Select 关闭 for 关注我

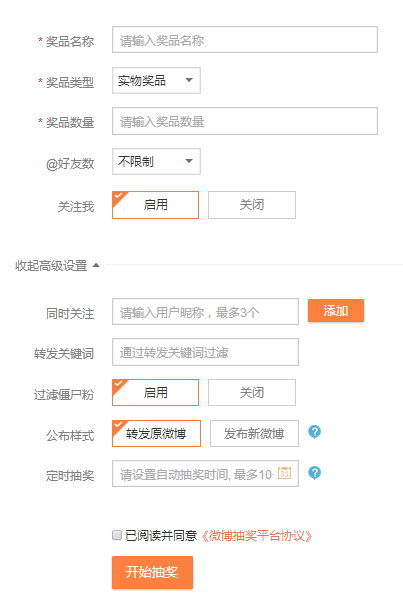(x=252, y=205)
